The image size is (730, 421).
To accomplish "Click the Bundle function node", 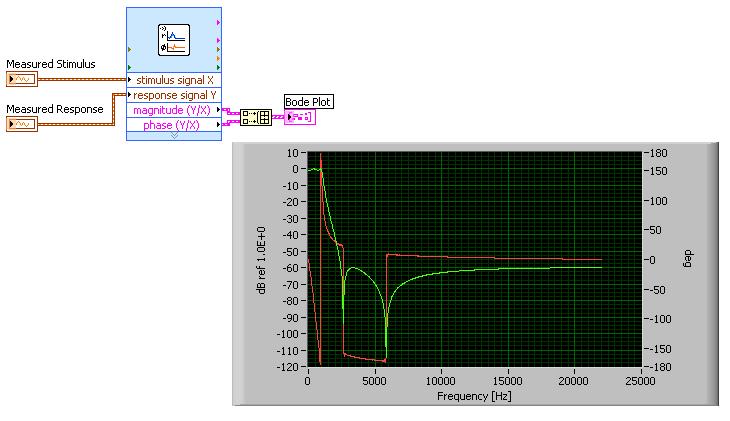I will pos(256,118).
